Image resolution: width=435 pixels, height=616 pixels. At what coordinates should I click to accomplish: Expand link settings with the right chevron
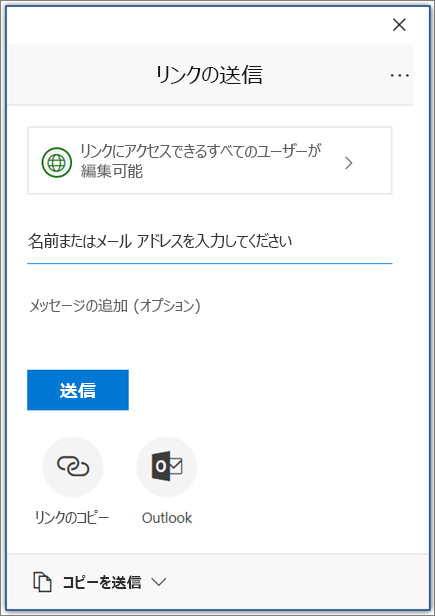coord(348,163)
